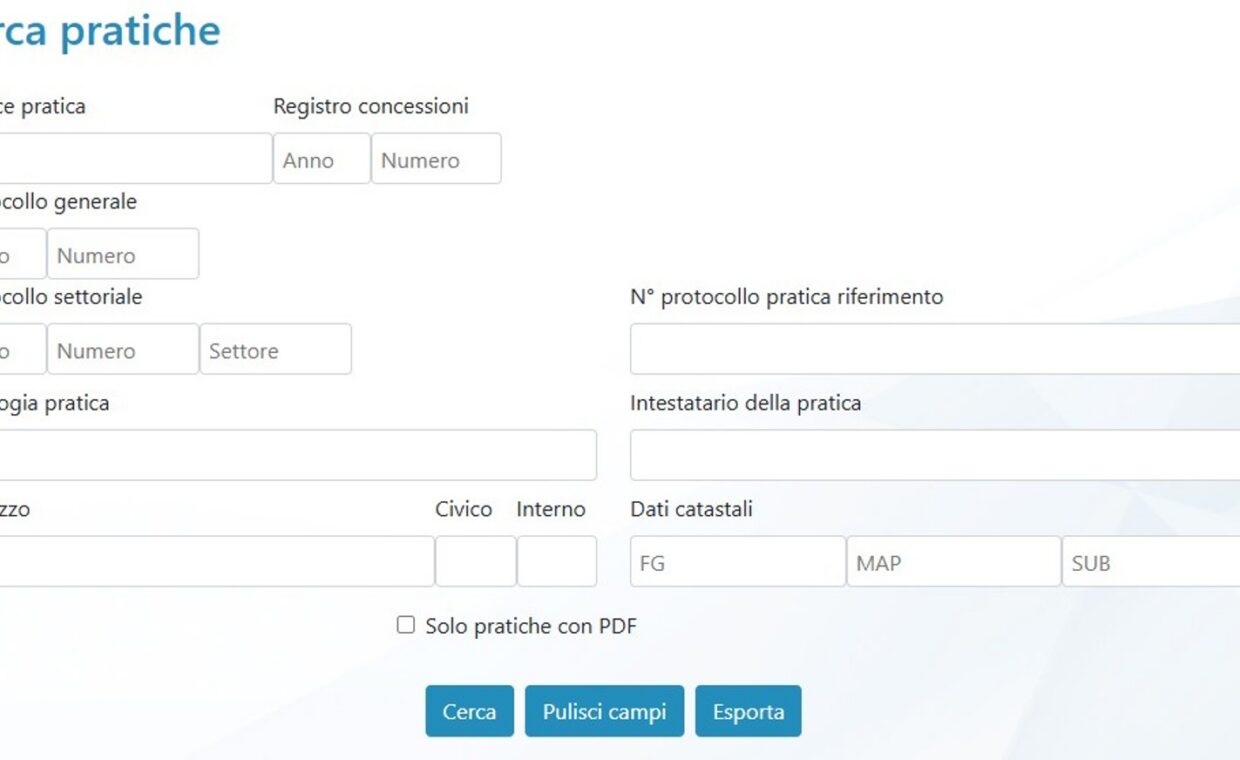Screen dimensions: 1240x760
Task: Click the Numero field in Protocollo settoriale
Action: (122, 349)
